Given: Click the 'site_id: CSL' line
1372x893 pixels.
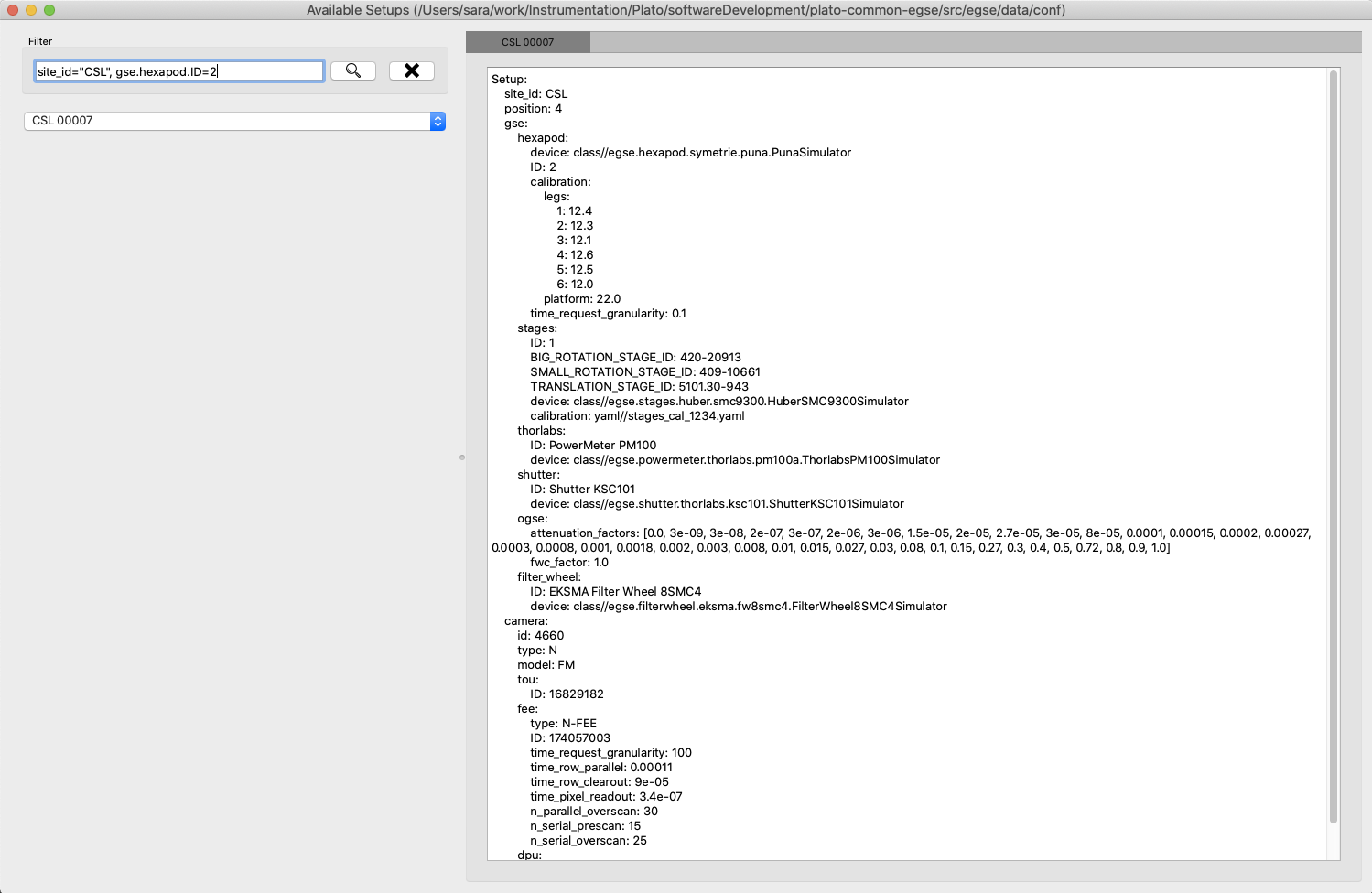Looking at the screenshot, I should click(535, 94).
